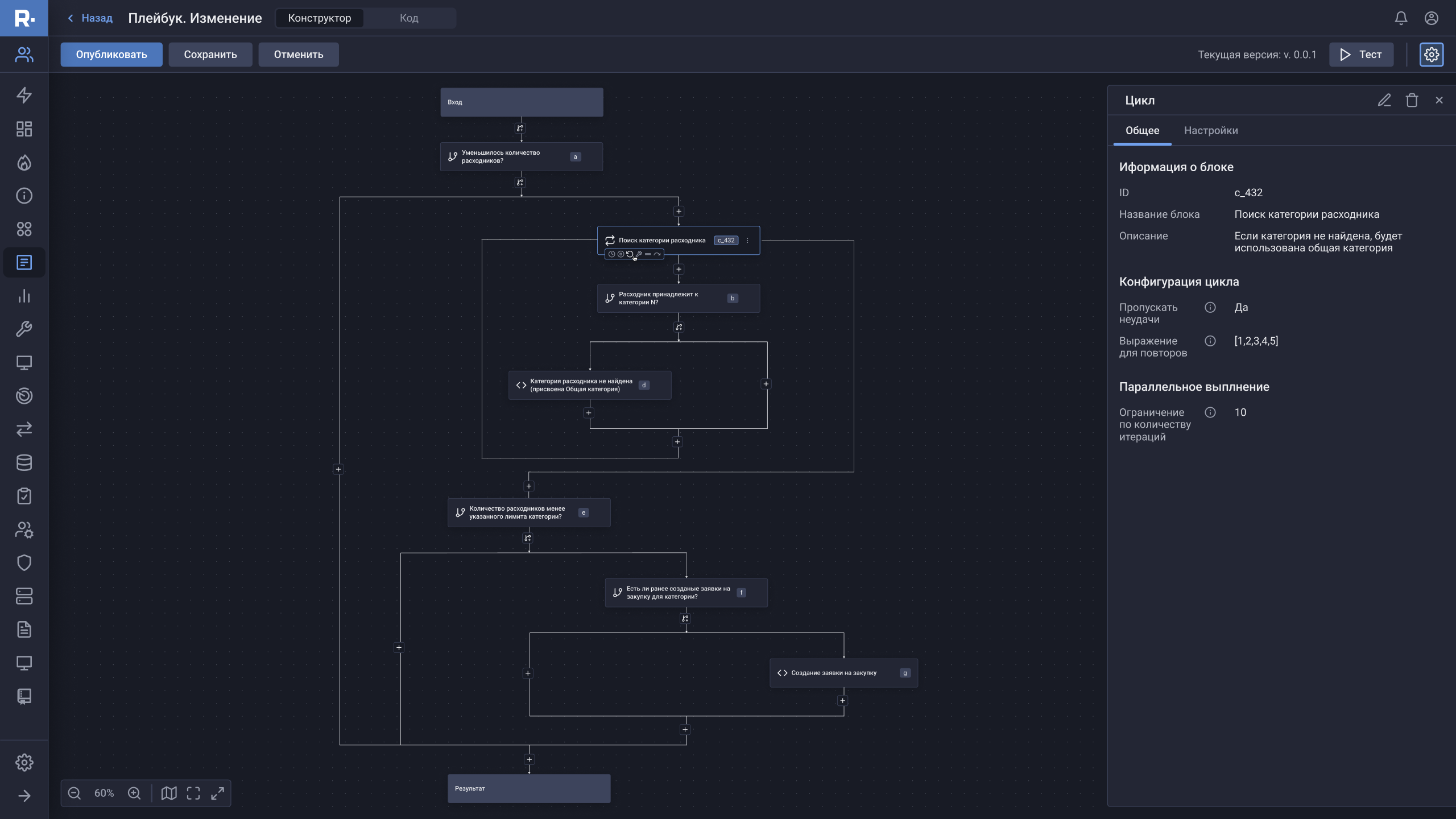Go back via the Назад link
1456x819 pixels.
click(90, 18)
